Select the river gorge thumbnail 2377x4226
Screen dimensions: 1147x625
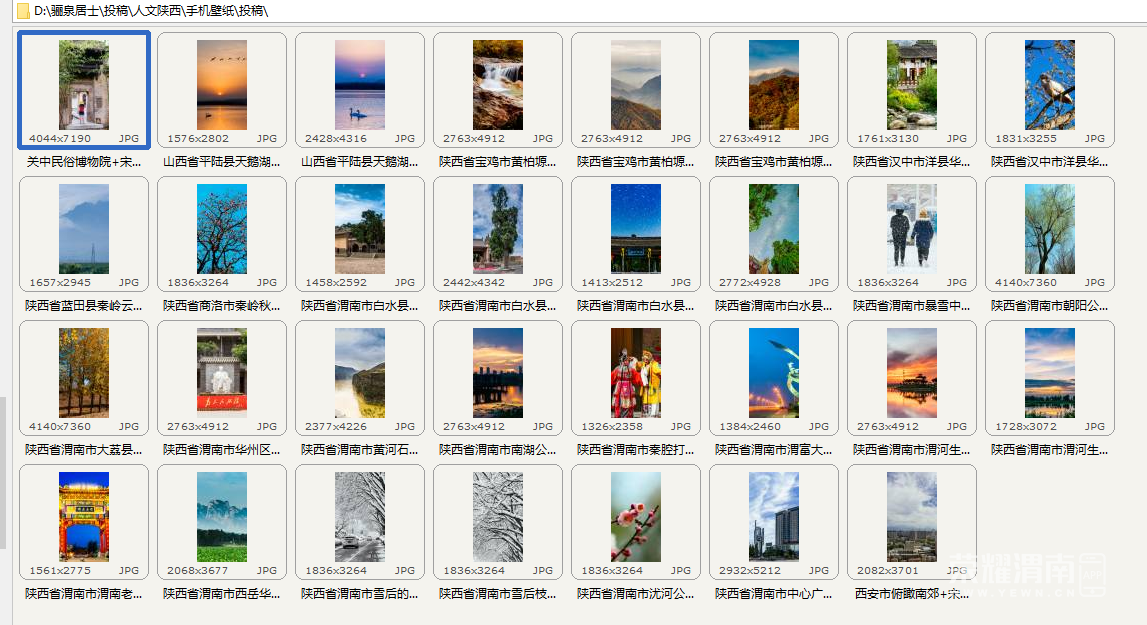point(360,373)
